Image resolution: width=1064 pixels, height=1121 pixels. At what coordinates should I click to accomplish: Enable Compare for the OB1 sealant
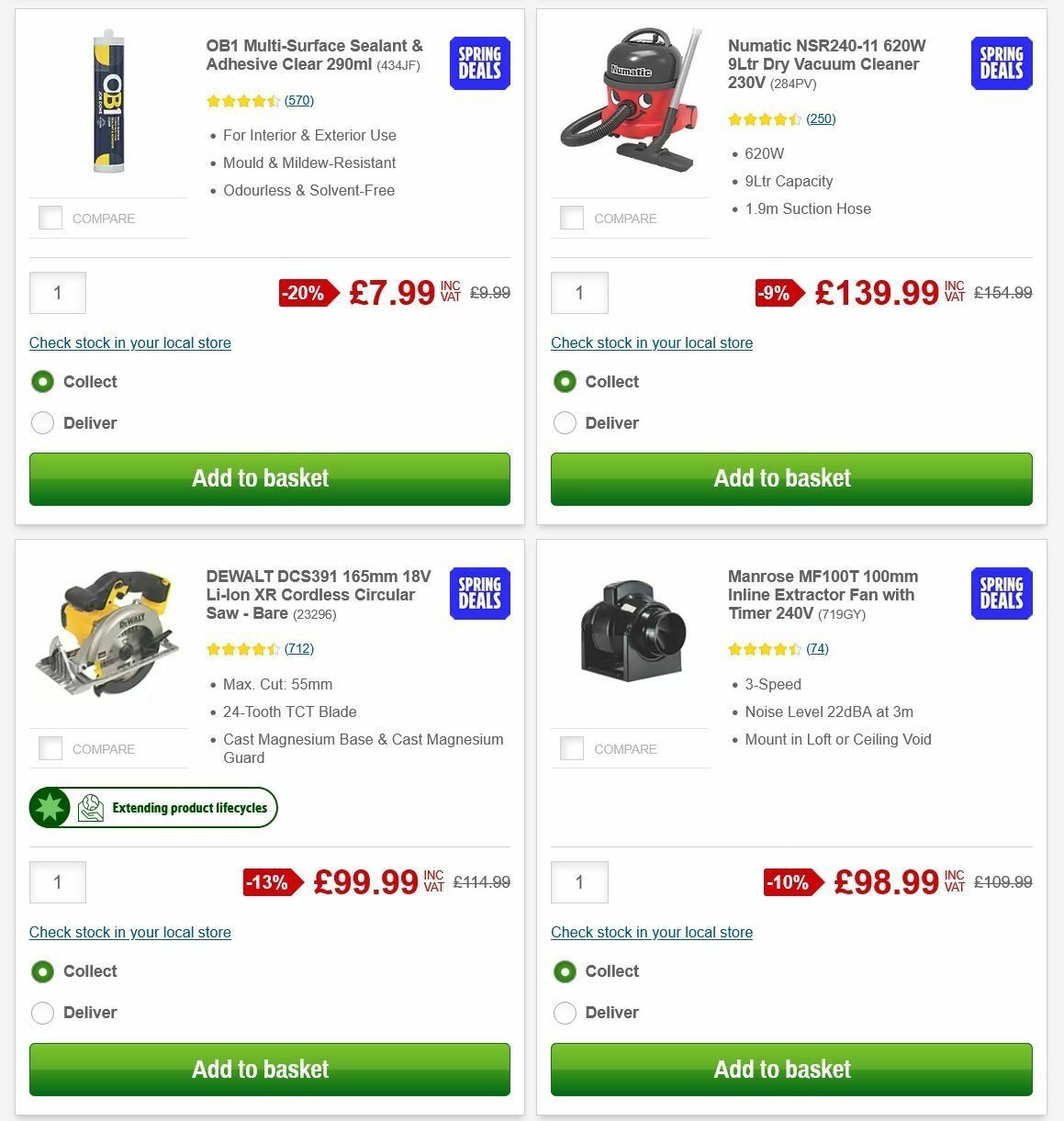[x=50, y=218]
